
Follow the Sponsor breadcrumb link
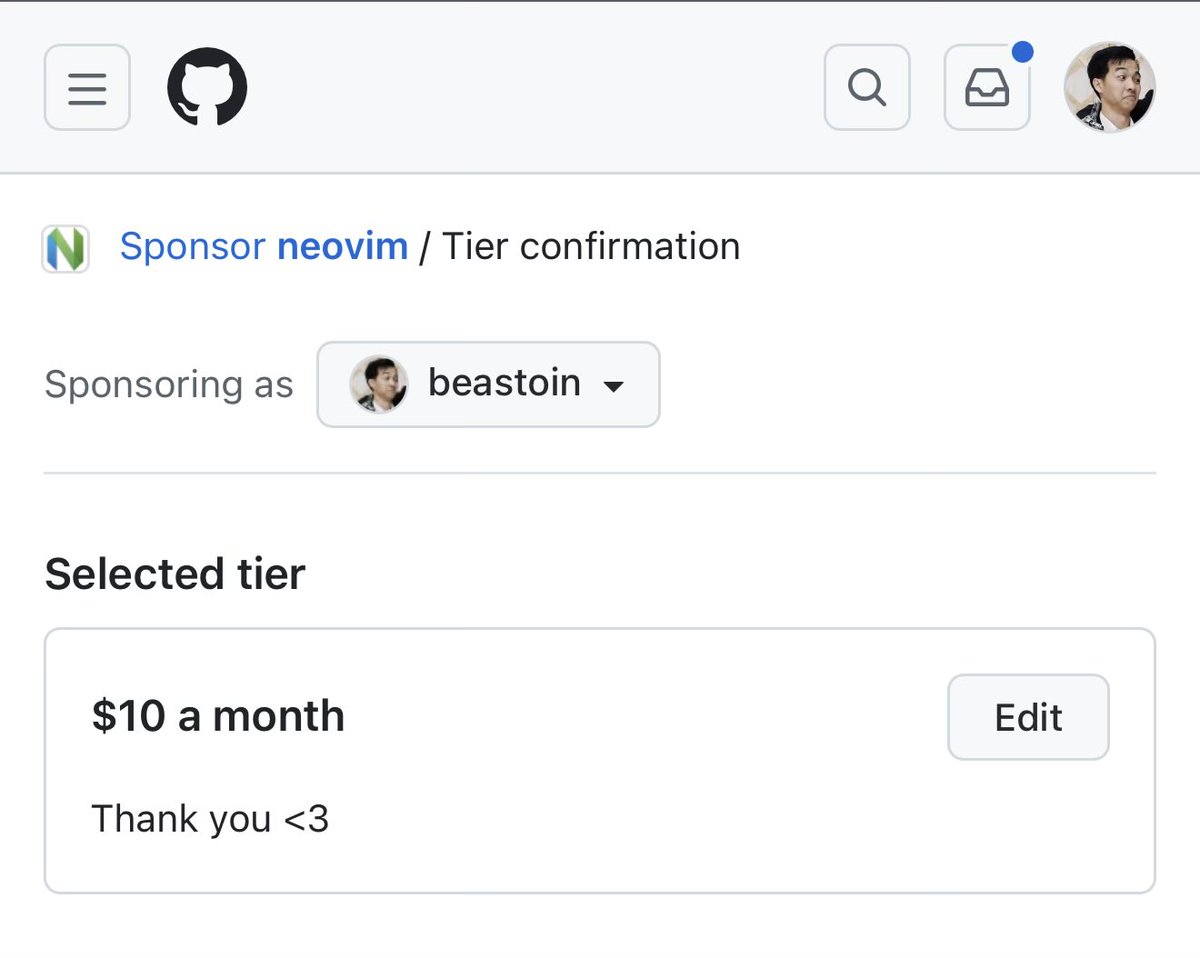[192, 246]
